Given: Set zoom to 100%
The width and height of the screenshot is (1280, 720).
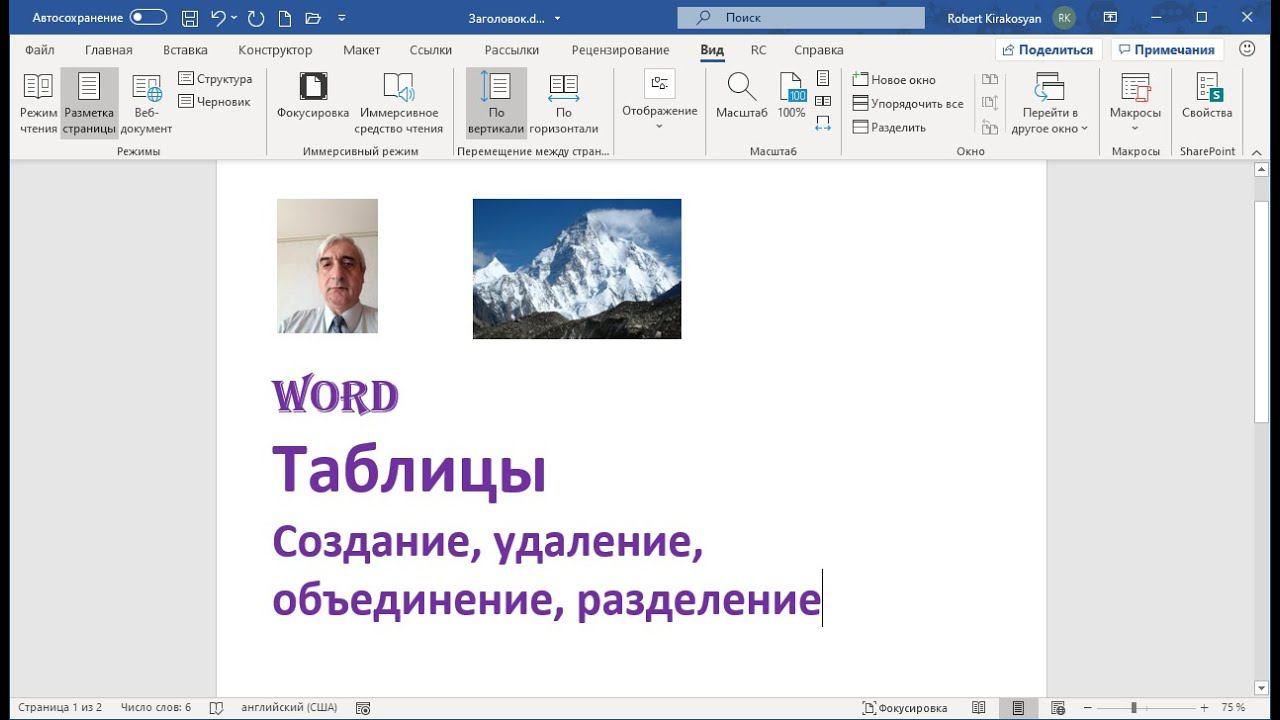Looking at the screenshot, I should pyautogui.click(x=792, y=97).
